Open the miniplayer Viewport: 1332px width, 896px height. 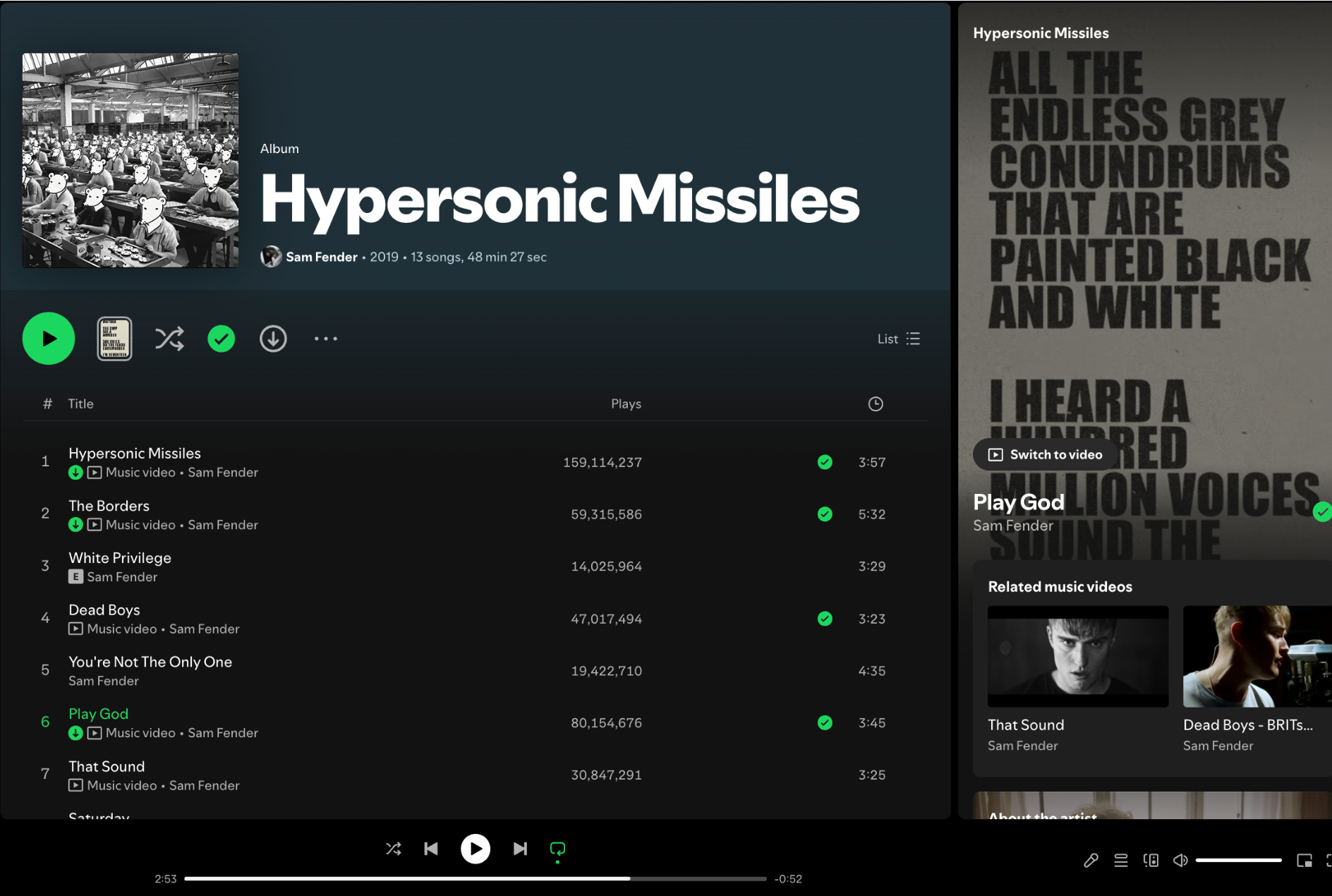[x=1304, y=860]
